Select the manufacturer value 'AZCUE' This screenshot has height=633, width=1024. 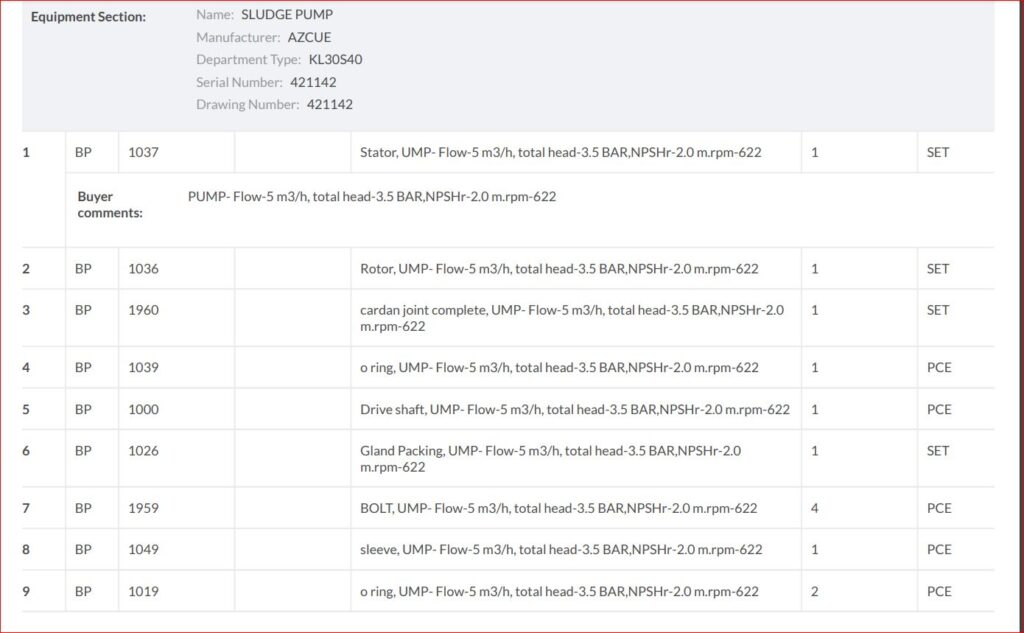point(309,37)
